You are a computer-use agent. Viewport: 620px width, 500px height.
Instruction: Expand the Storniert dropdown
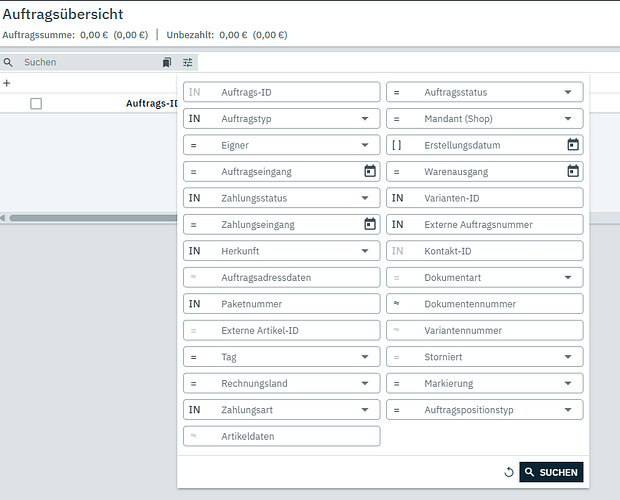tap(568, 357)
